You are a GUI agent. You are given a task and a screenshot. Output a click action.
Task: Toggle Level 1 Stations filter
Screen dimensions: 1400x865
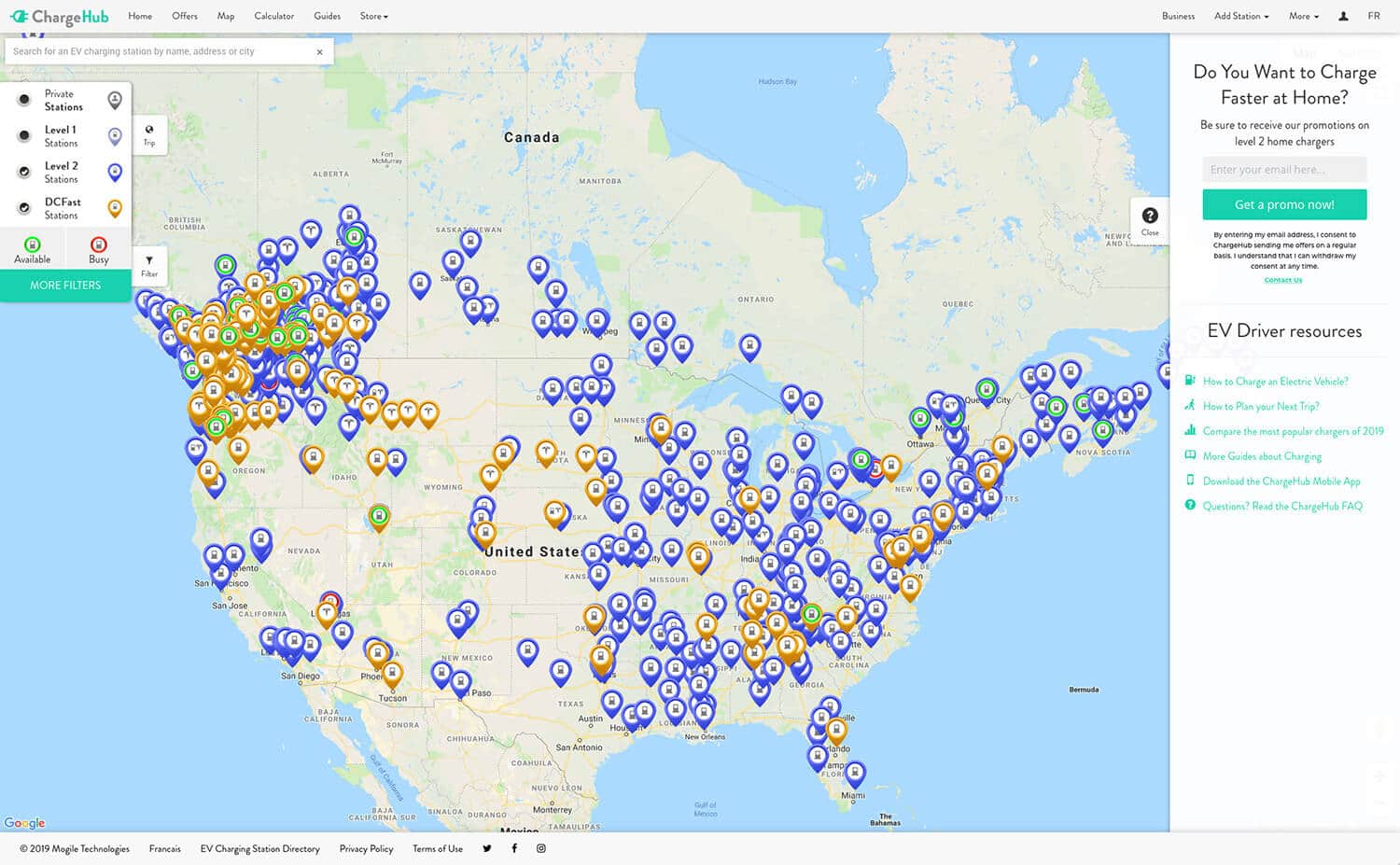[x=24, y=136]
